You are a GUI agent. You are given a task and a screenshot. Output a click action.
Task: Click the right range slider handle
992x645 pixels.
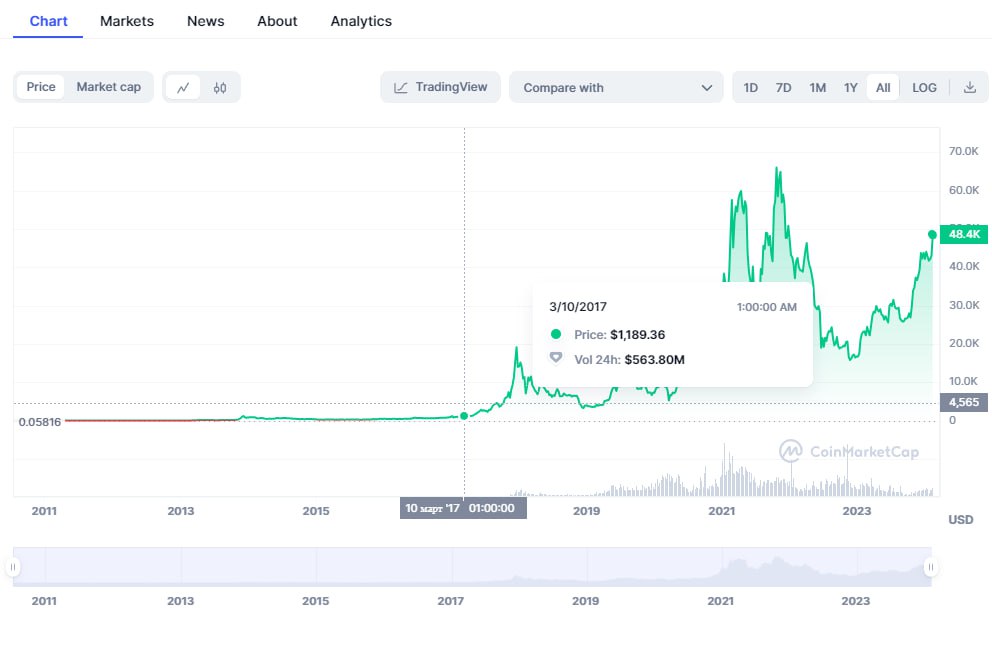point(931,567)
